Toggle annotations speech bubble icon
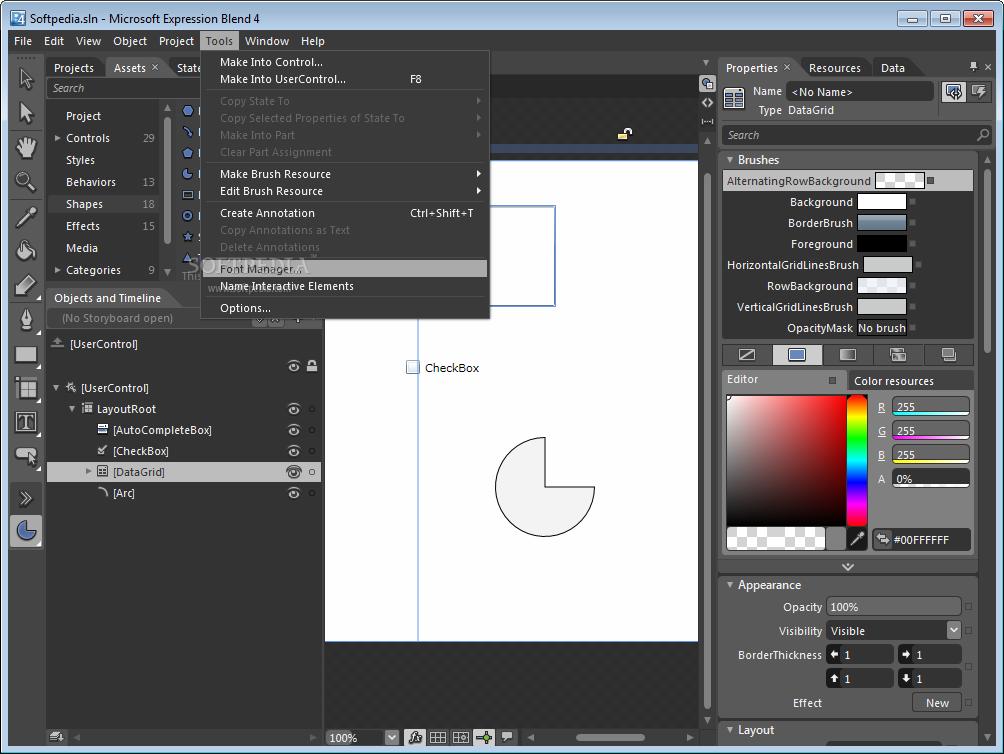Image resolution: width=1004 pixels, height=754 pixels. (x=507, y=737)
